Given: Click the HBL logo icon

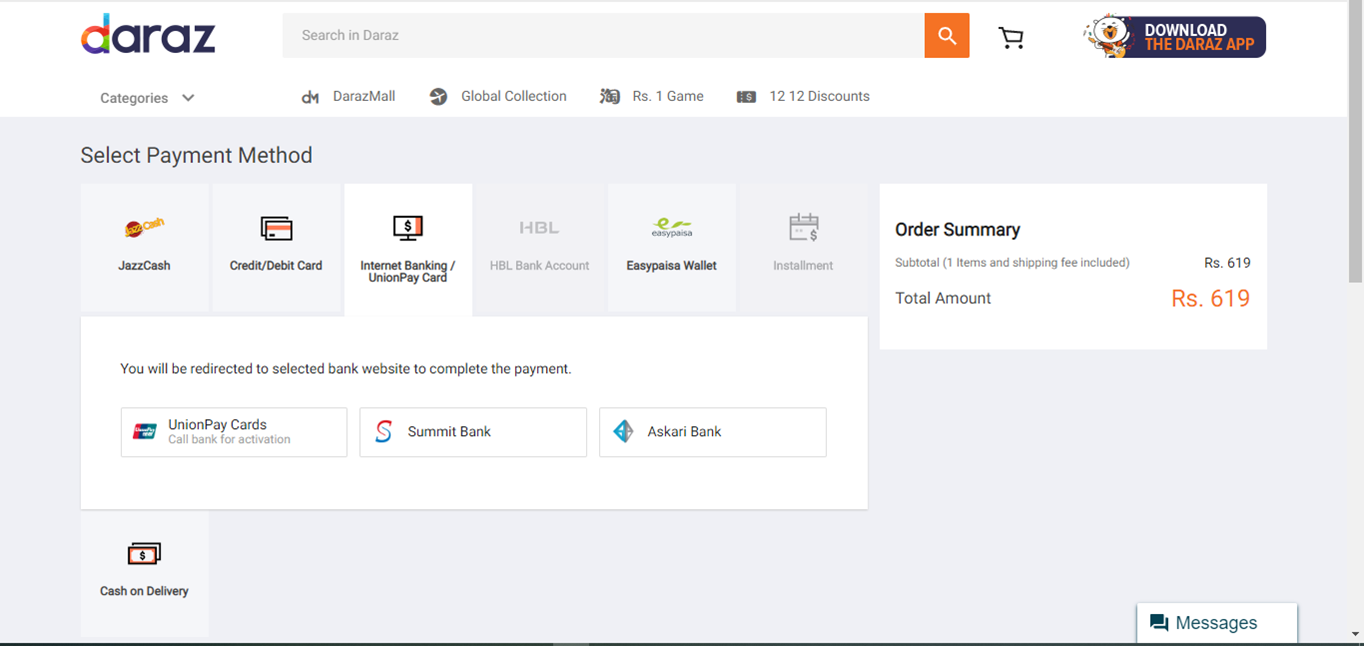Looking at the screenshot, I should tap(539, 228).
